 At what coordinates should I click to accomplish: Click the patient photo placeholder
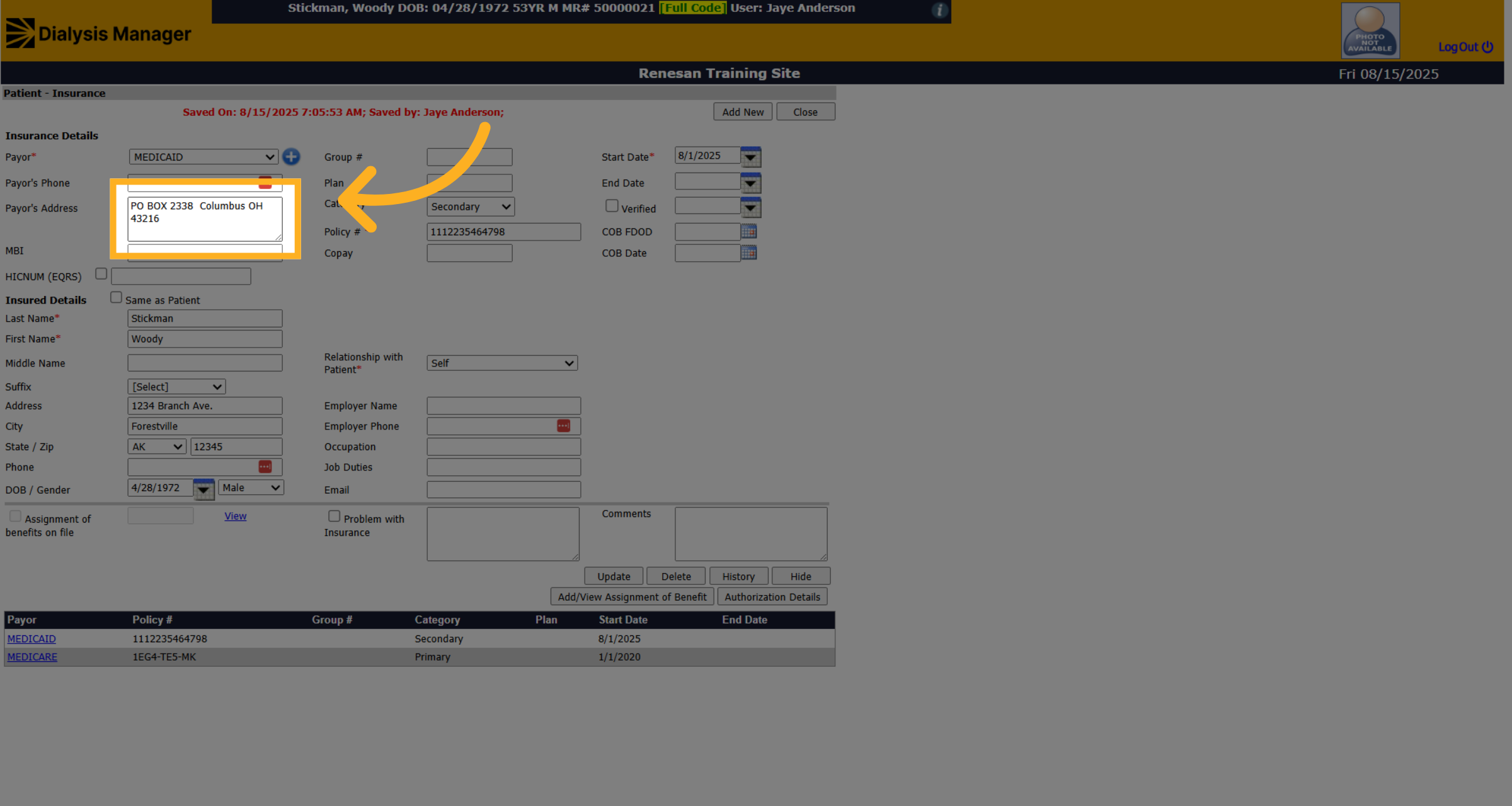click(x=1370, y=31)
